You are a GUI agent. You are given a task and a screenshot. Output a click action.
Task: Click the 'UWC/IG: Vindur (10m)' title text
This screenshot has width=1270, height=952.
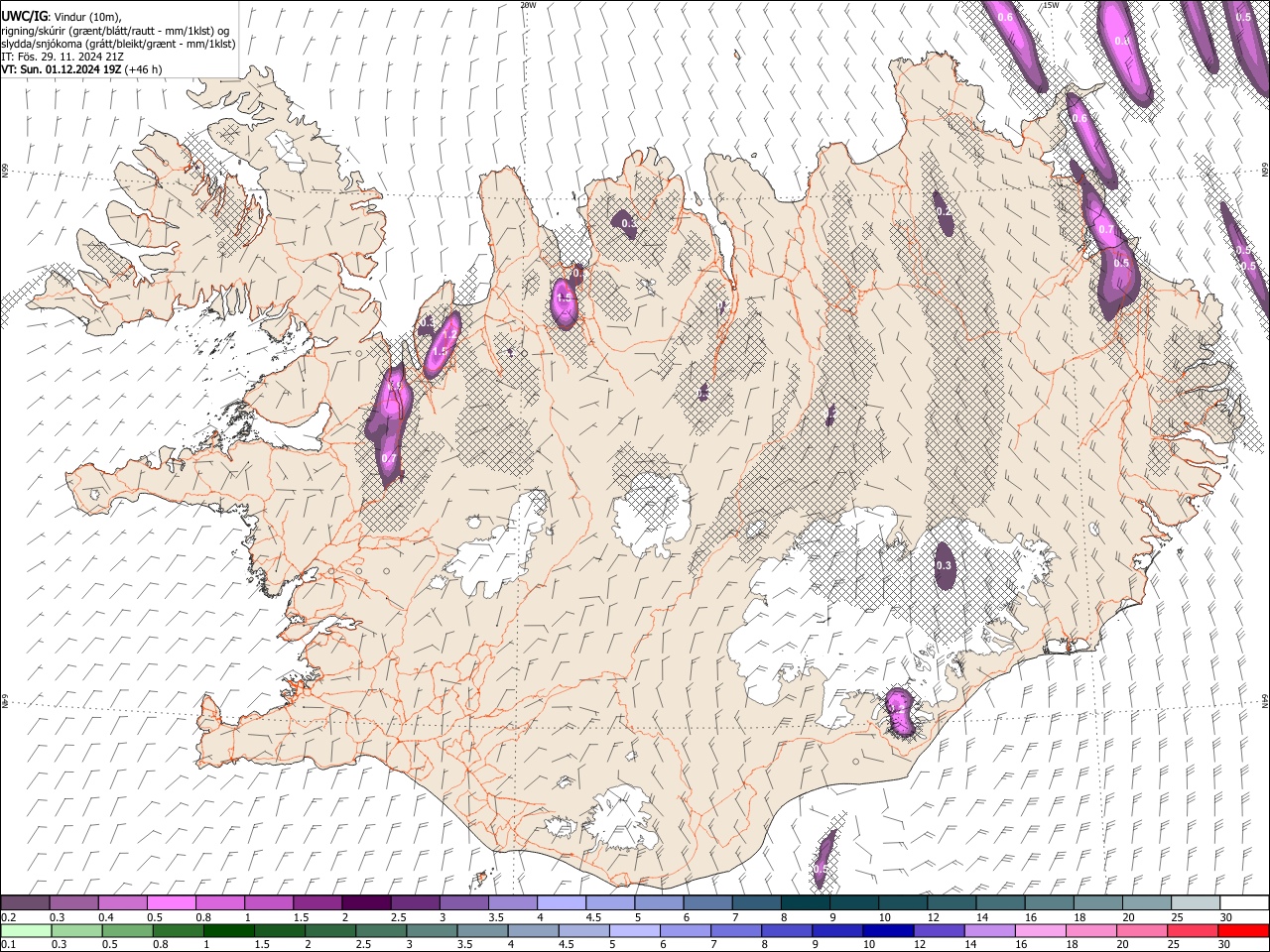tap(60, 17)
